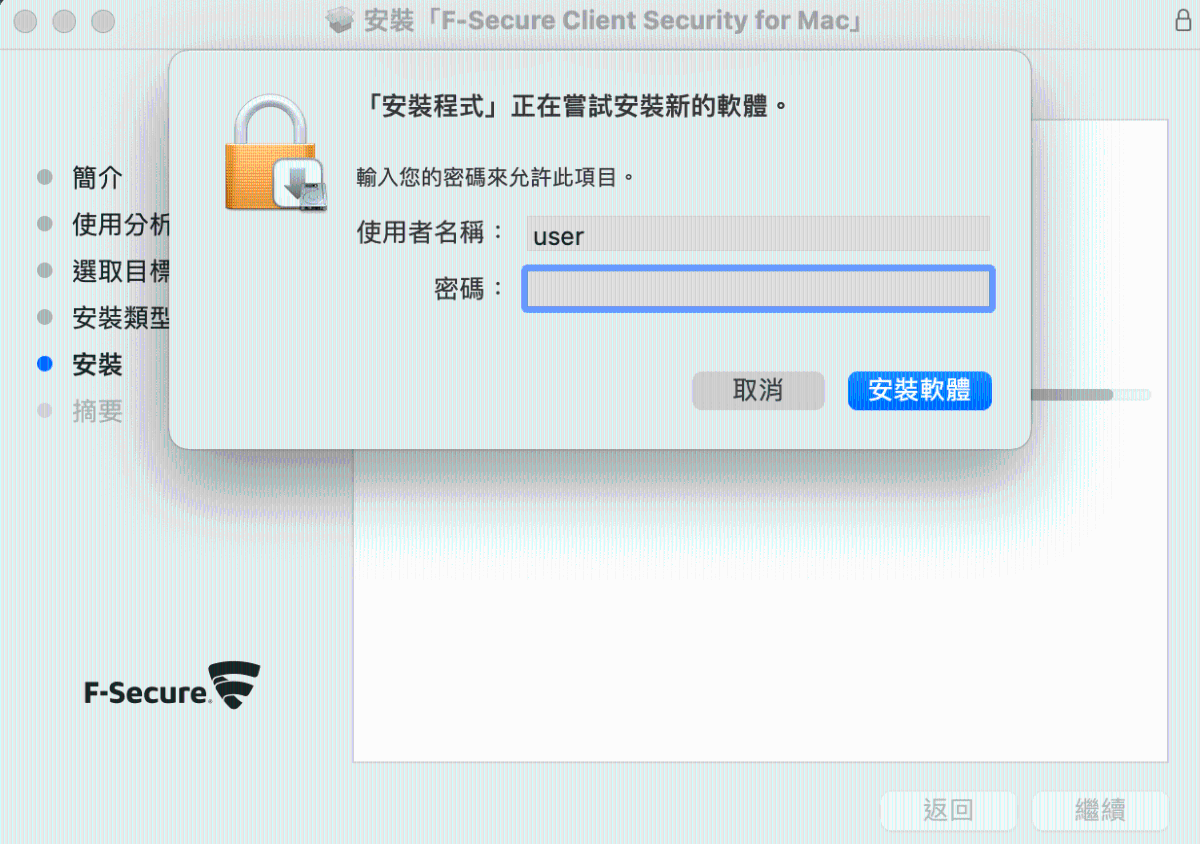Click the installation progress bar
The image size is (1200, 844).
coord(1090,395)
